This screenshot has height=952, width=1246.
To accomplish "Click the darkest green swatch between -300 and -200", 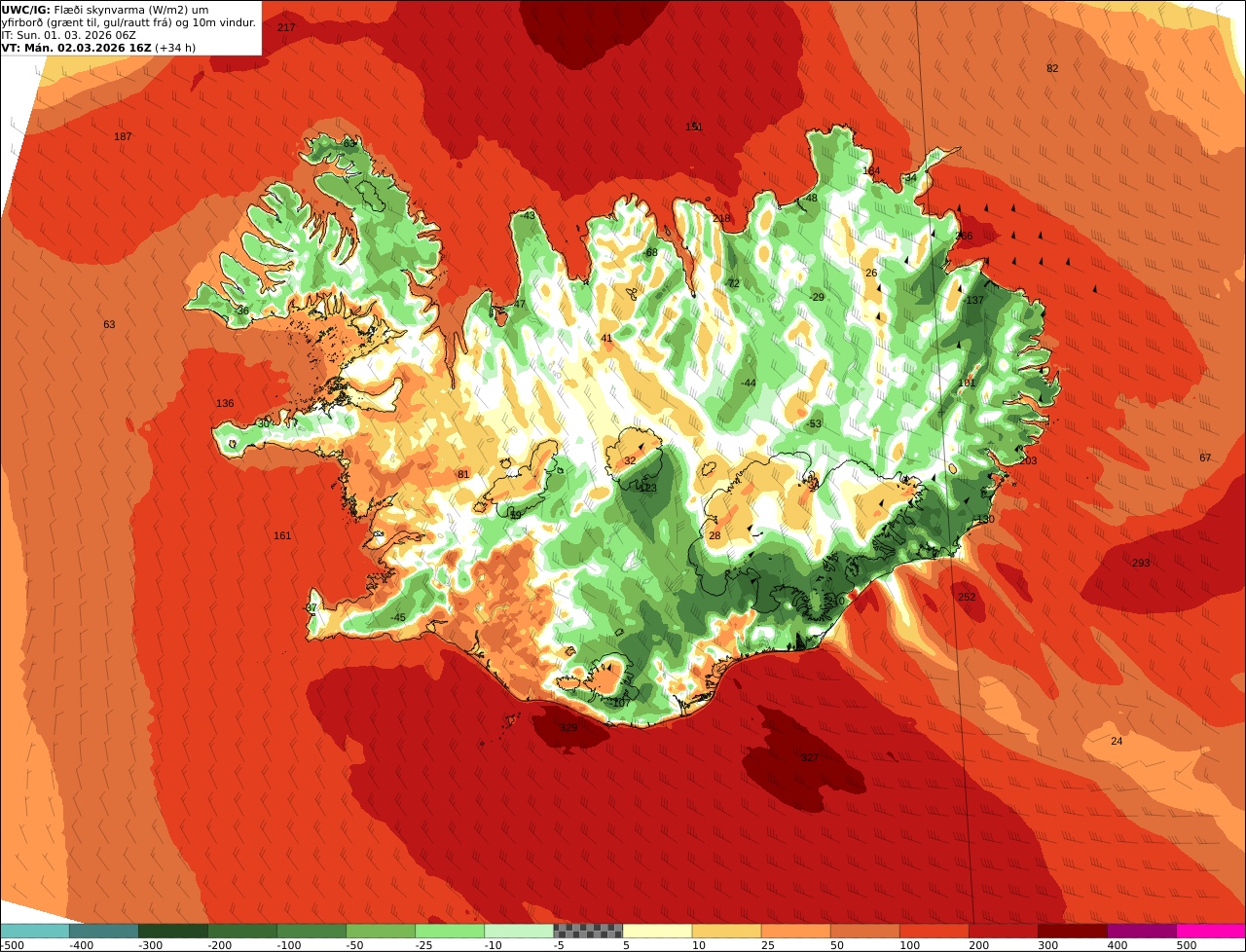I will (x=173, y=931).
